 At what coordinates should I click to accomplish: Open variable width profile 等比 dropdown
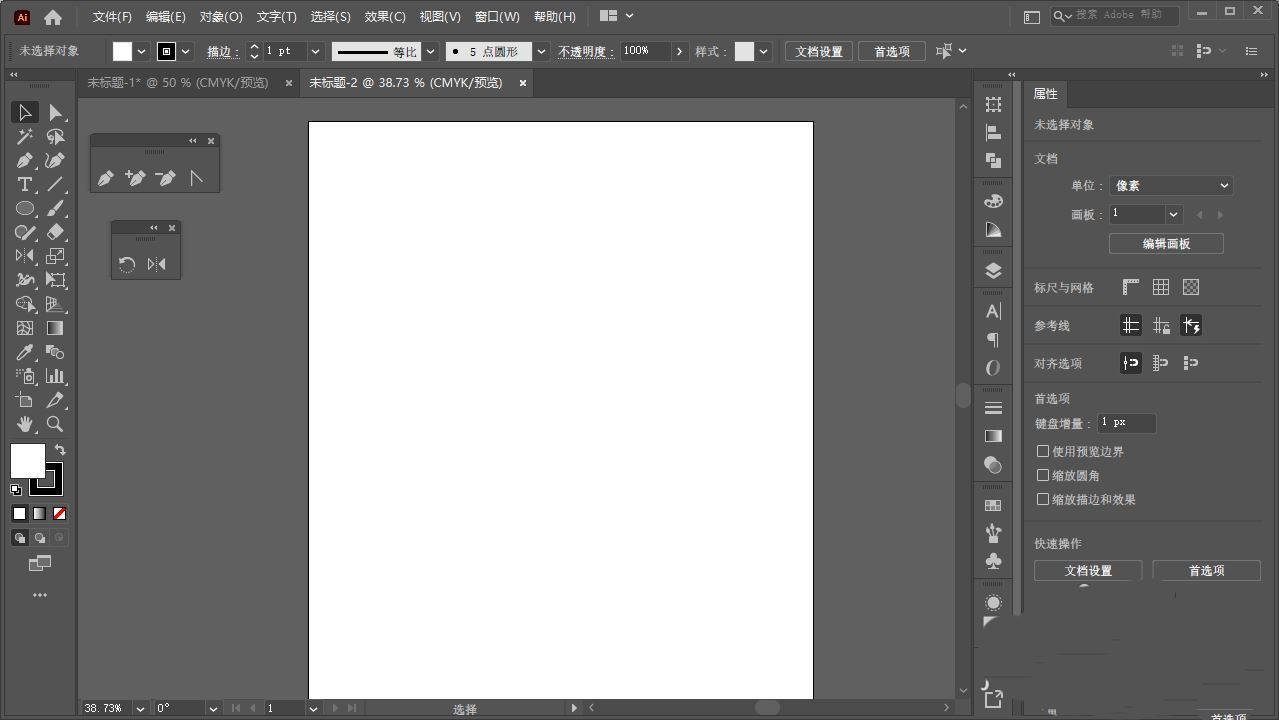[x=431, y=51]
